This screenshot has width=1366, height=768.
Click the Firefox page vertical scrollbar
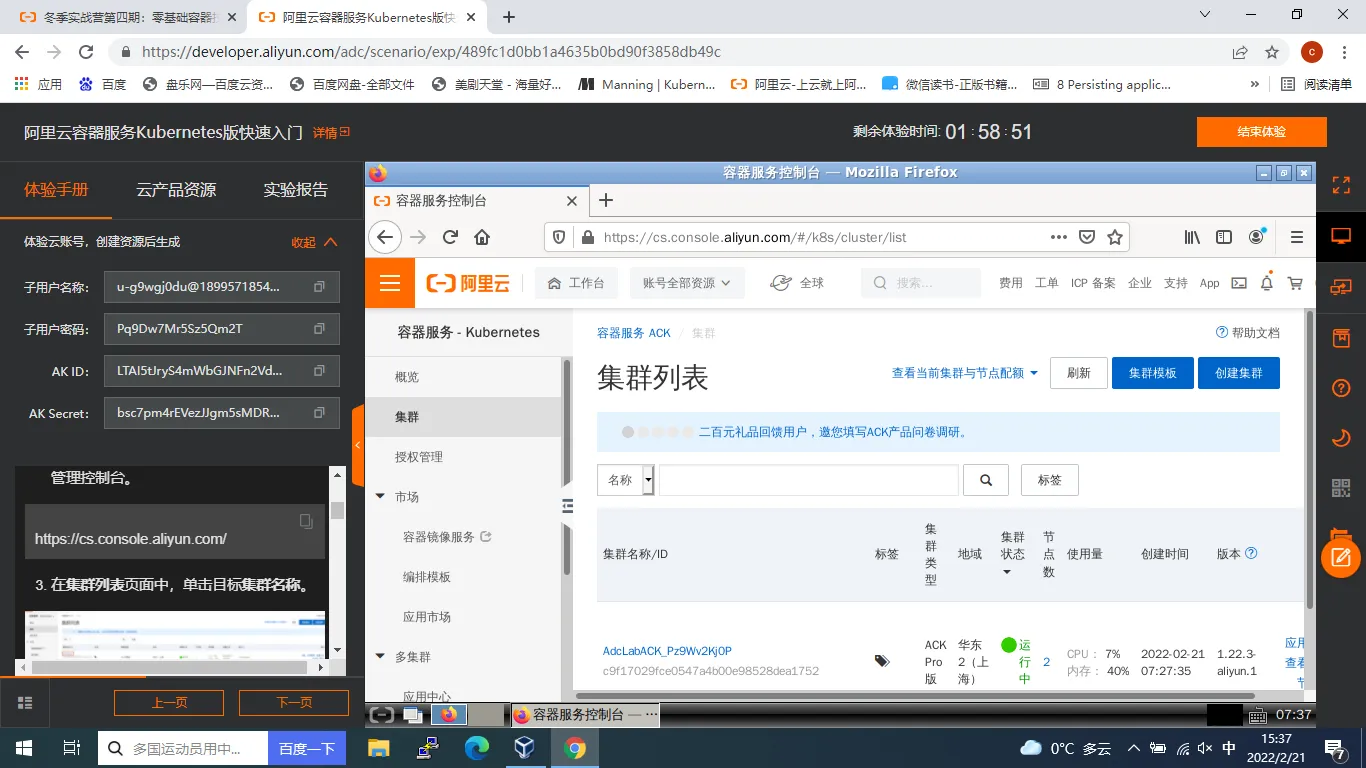[x=1310, y=461]
